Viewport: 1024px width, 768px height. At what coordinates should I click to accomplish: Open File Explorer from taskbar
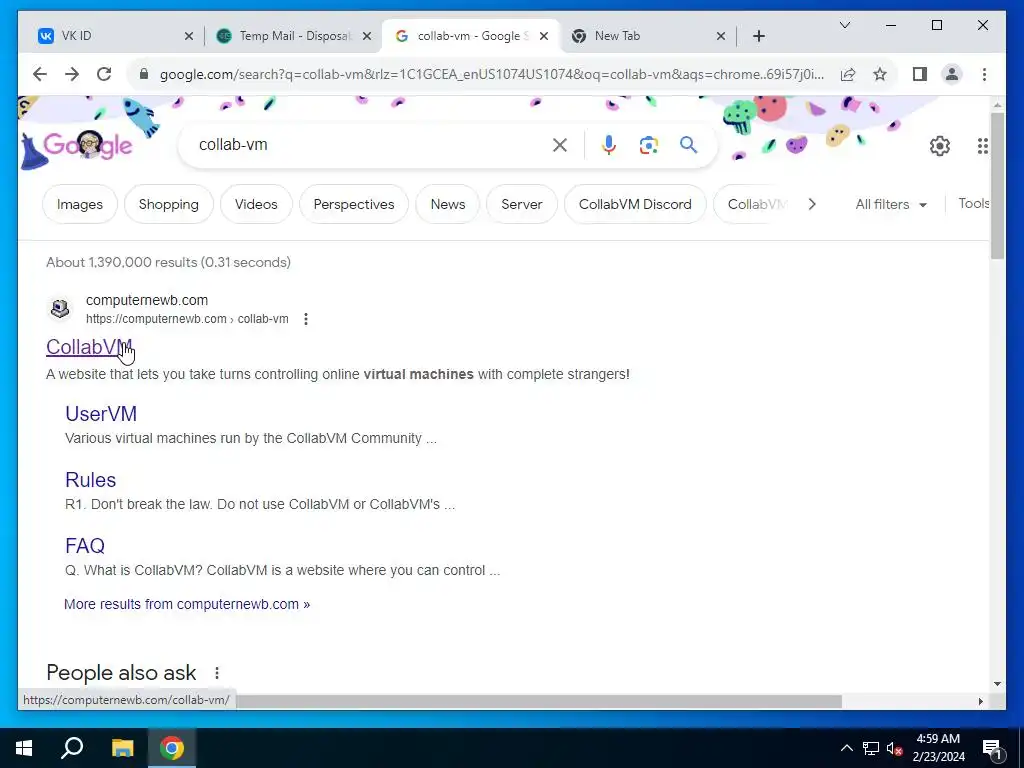(122, 748)
